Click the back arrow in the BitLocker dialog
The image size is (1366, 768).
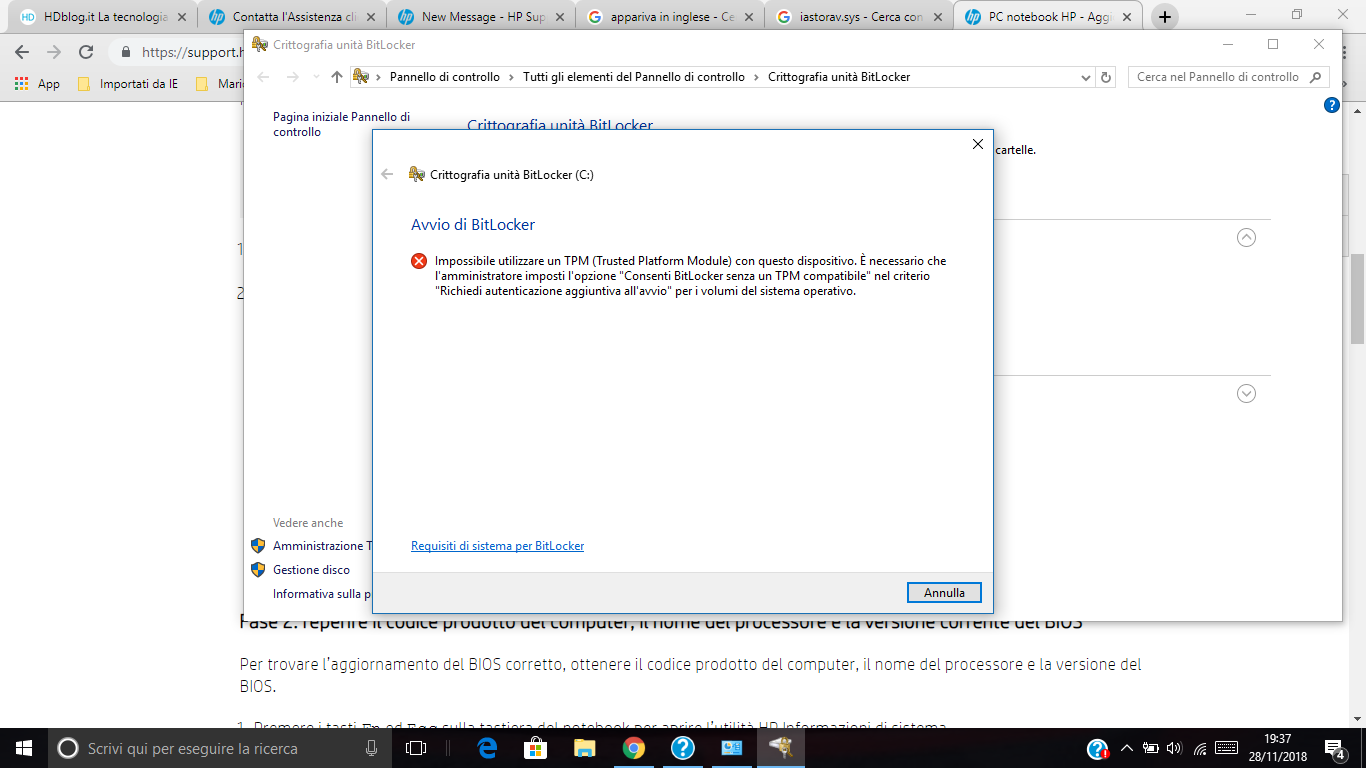pyautogui.click(x=385, y=173)
